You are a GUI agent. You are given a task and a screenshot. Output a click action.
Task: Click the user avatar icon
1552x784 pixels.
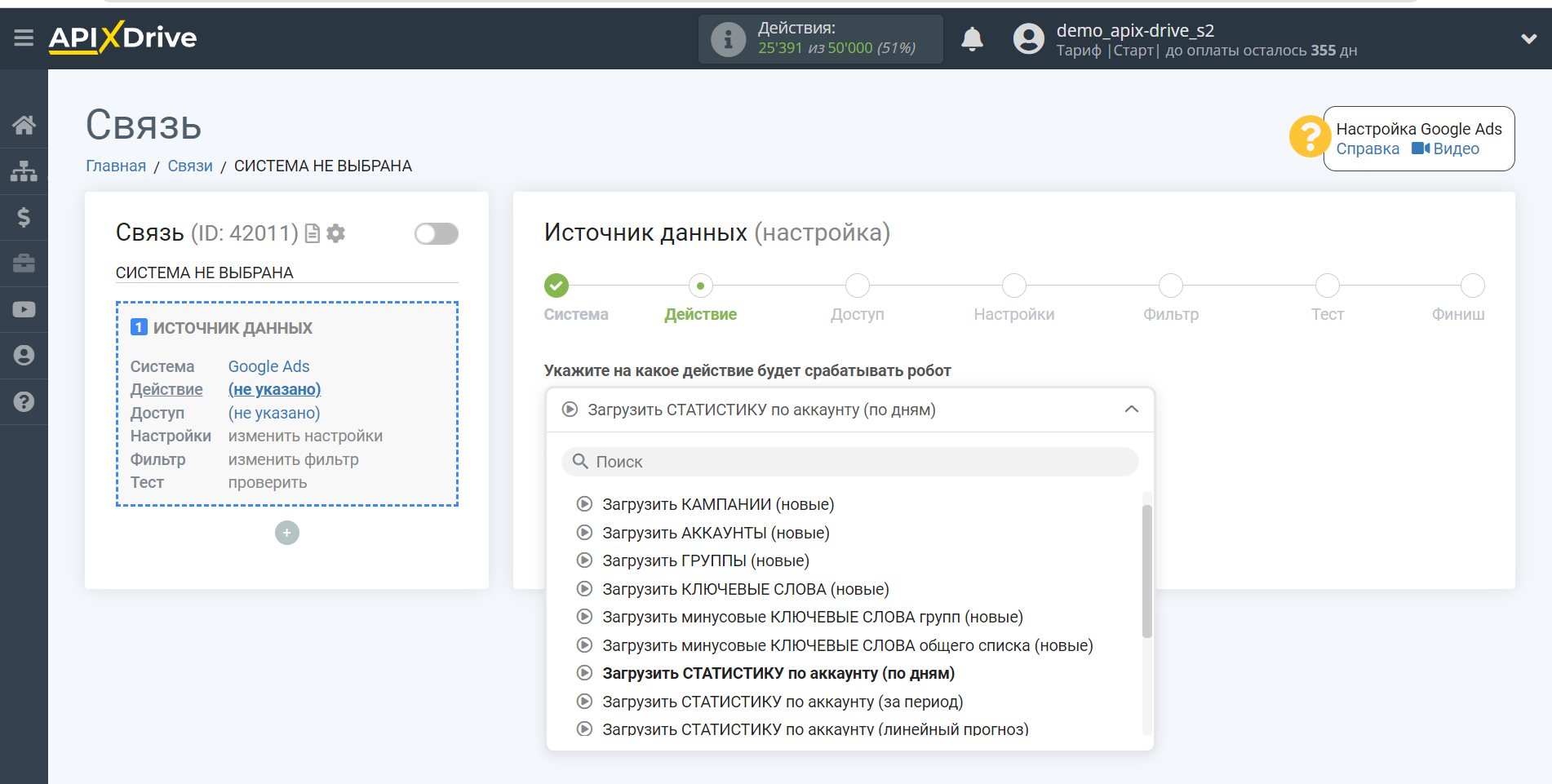point(1028,38)
